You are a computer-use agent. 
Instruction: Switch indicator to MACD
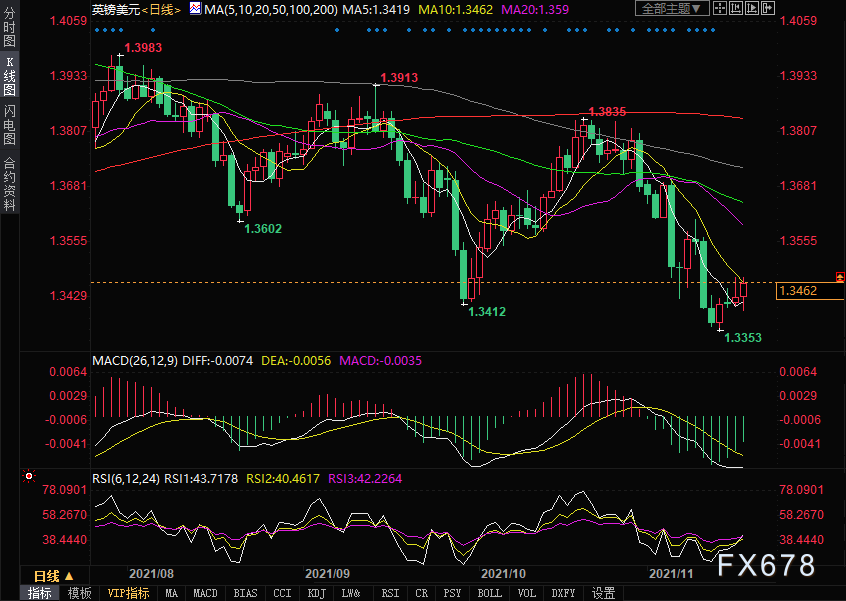(205, 593)
